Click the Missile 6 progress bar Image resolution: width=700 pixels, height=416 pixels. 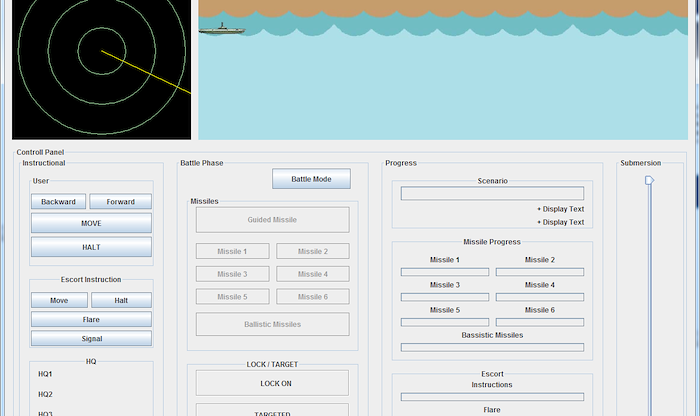[540, 322]
